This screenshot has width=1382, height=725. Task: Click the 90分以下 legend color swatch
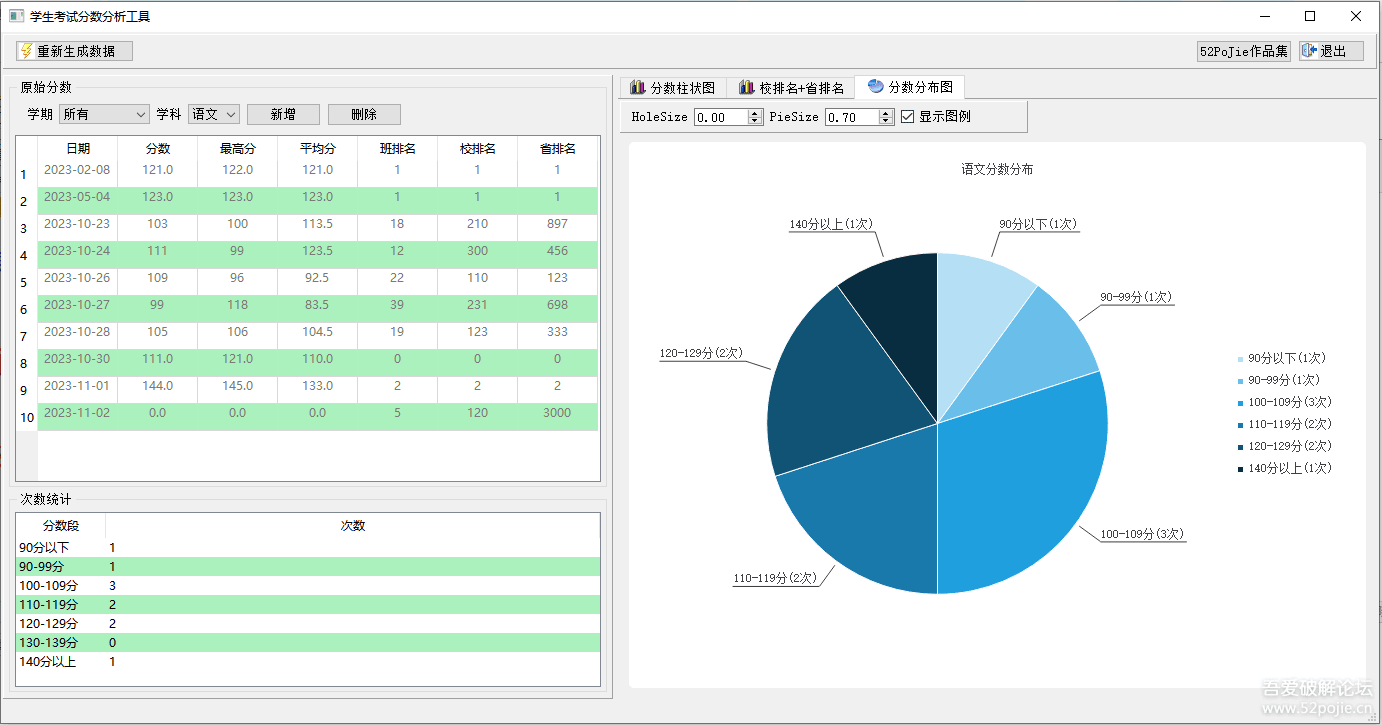1241,358
